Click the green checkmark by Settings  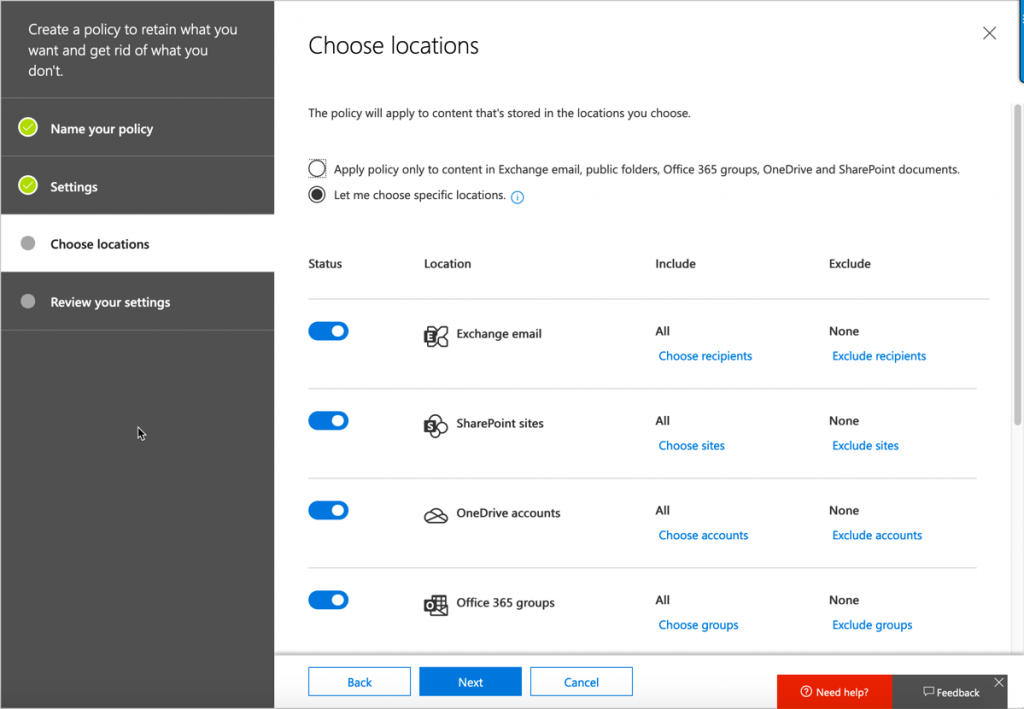click(x=28, y=186)
